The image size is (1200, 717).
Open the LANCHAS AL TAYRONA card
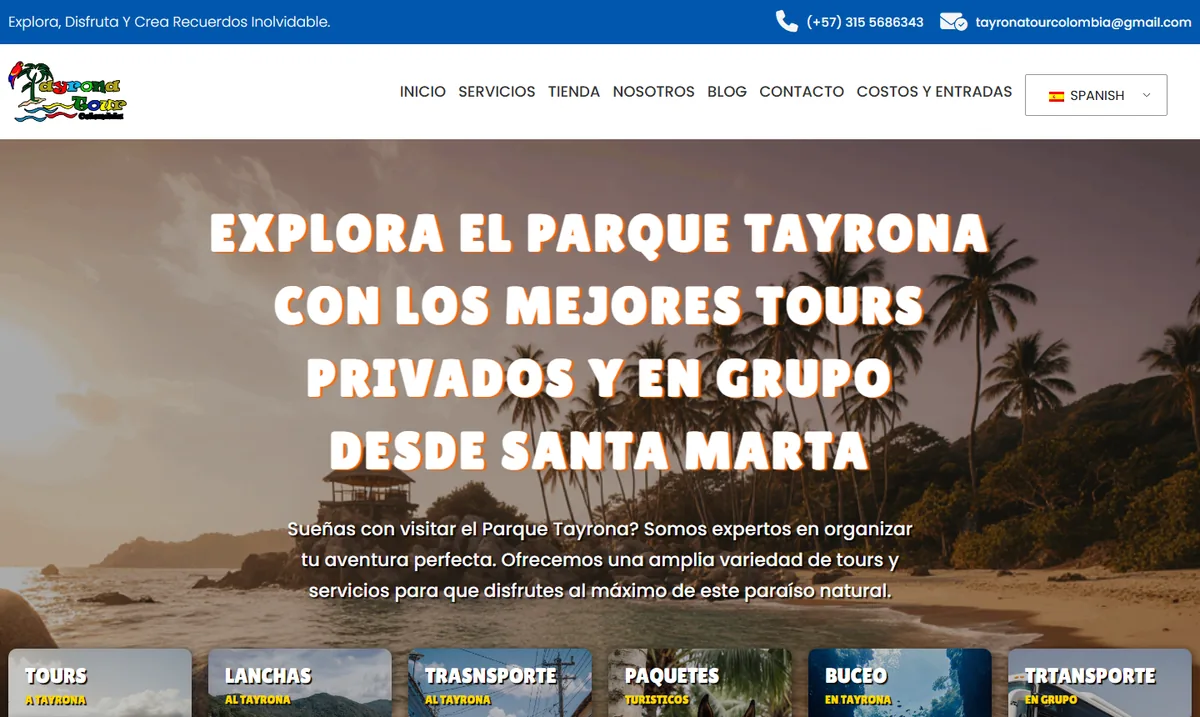[300, 683]
